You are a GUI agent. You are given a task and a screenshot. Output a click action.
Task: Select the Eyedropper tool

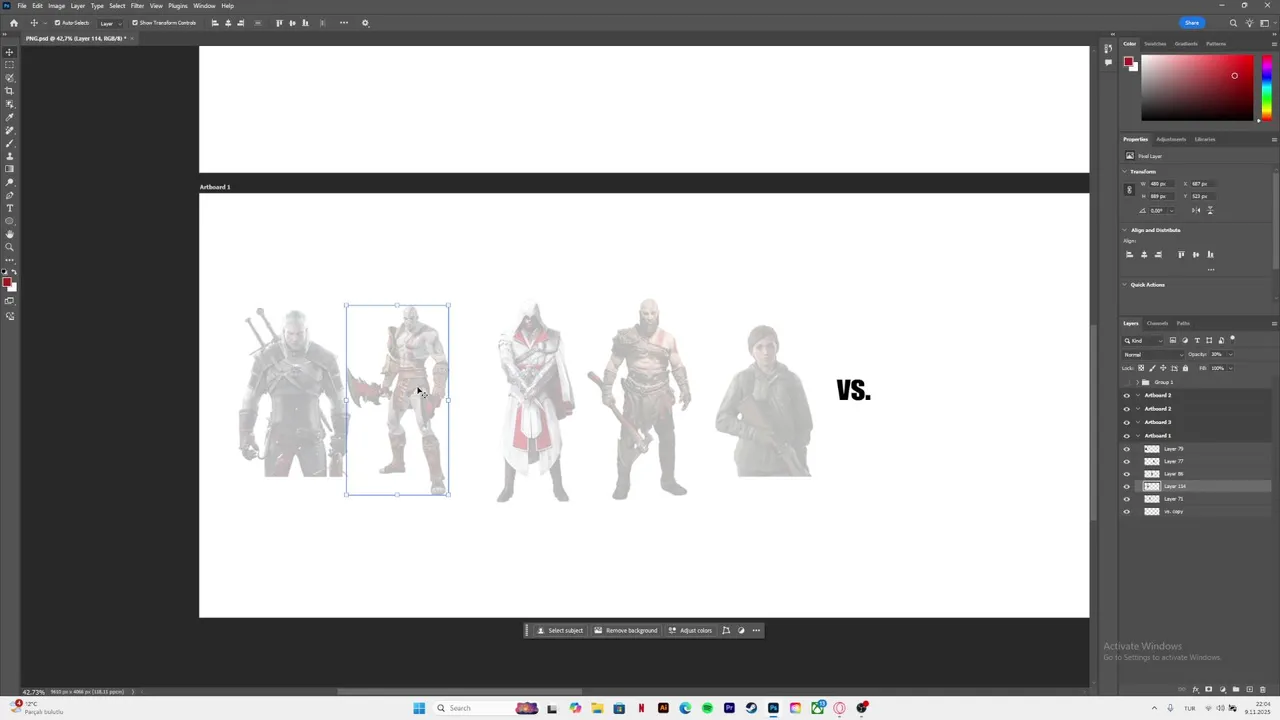(x=10, y=117)
